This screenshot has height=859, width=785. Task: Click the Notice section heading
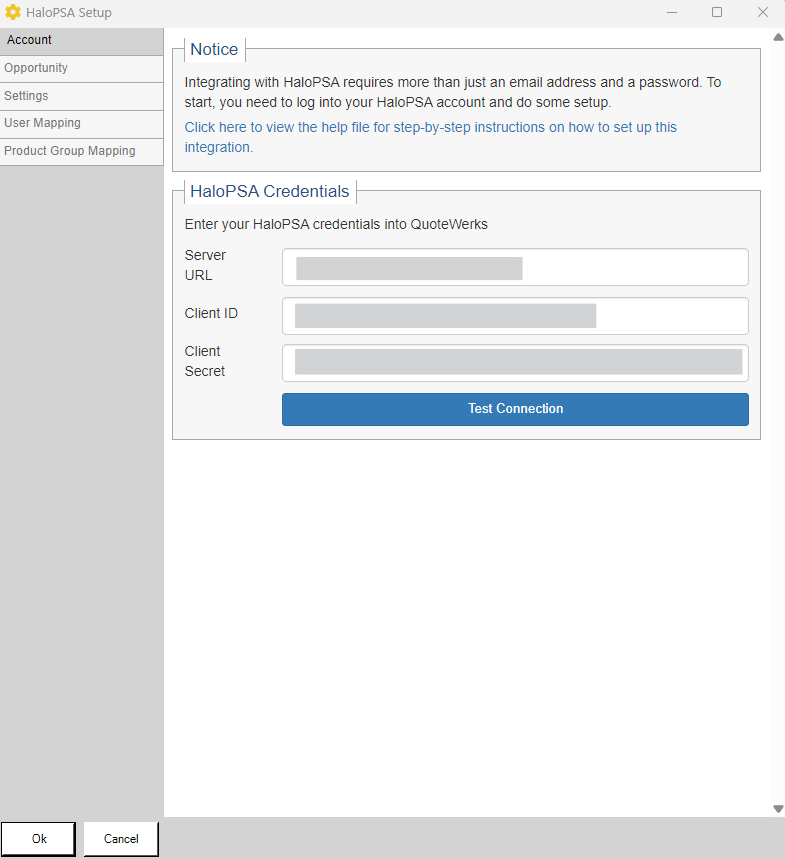[x=214, y=50]
